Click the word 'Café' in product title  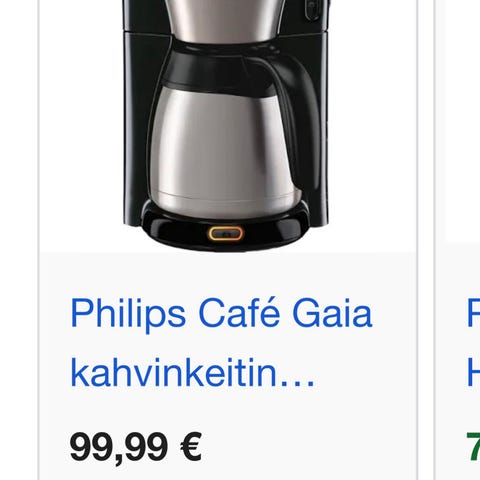(x=239, y=312)
